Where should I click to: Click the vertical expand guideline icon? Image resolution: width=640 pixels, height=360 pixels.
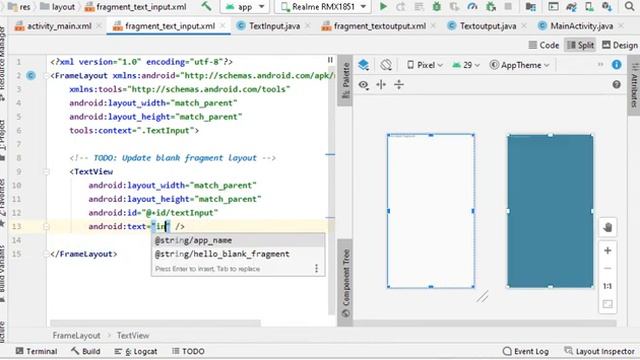pos(399,85)
